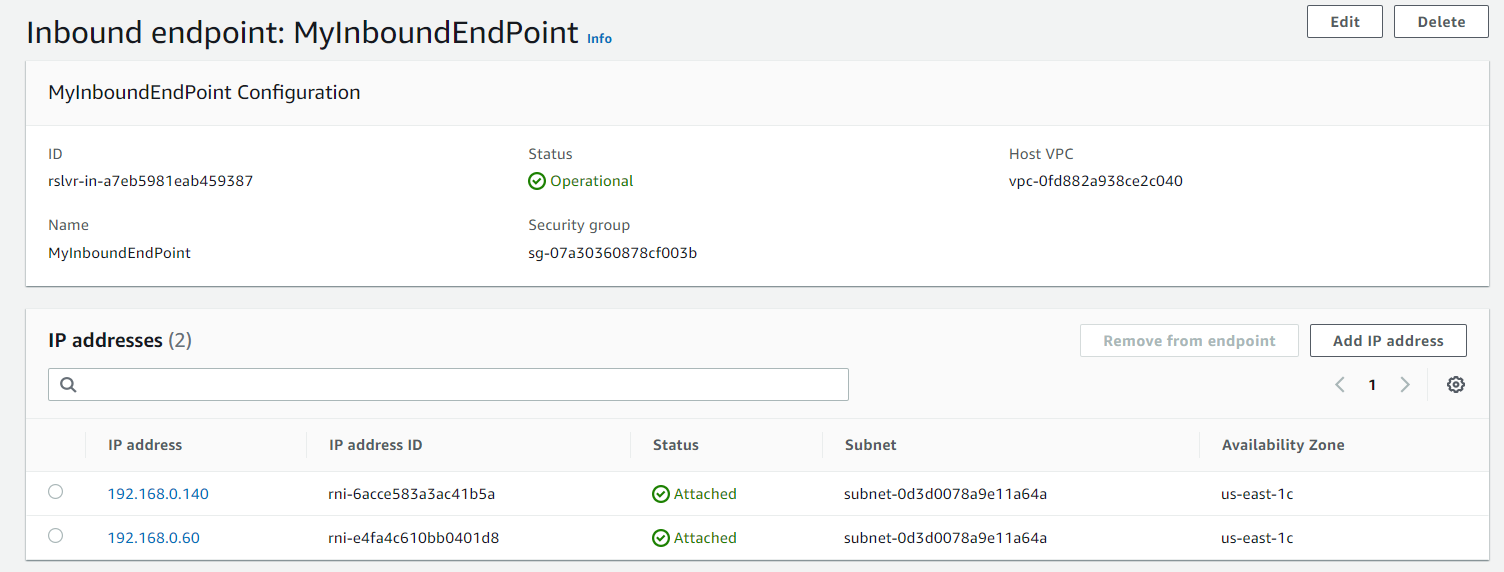Sort by IP address column header
The image size is (1504, 572).
[x=145, y=445]
